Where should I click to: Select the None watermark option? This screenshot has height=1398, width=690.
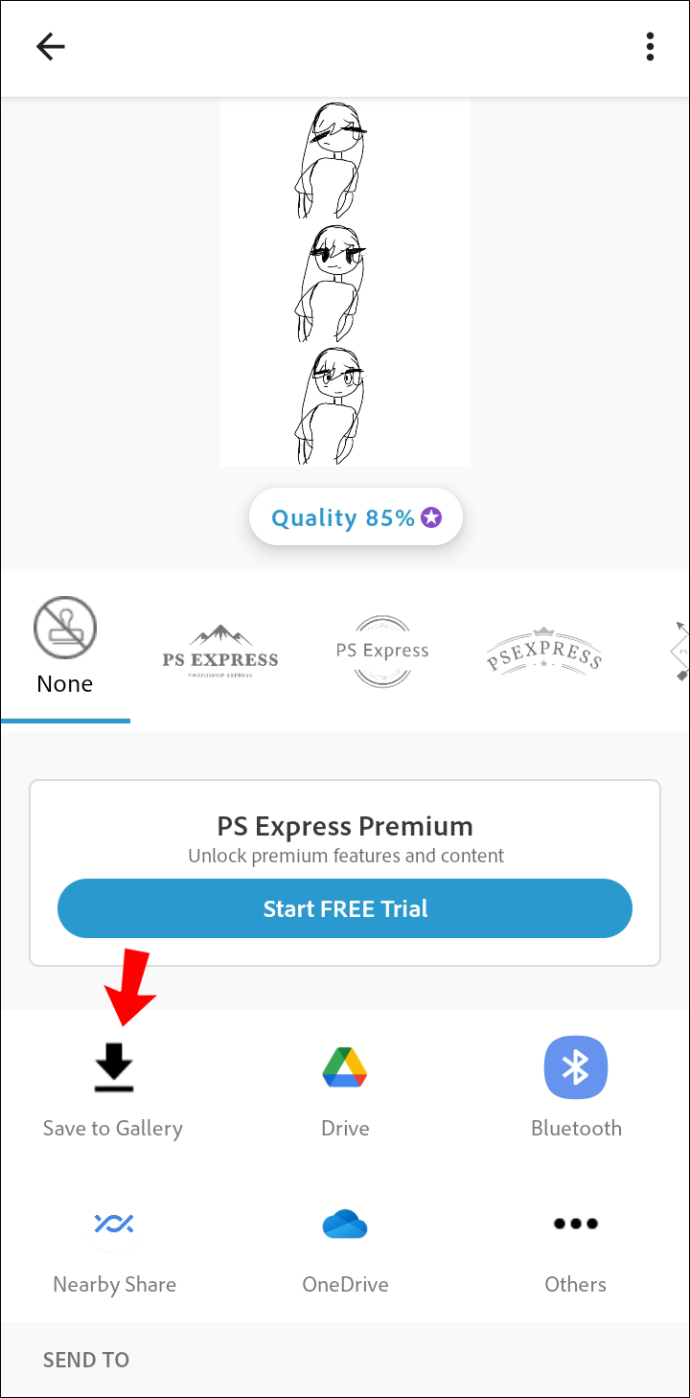(x=65, y=646)
